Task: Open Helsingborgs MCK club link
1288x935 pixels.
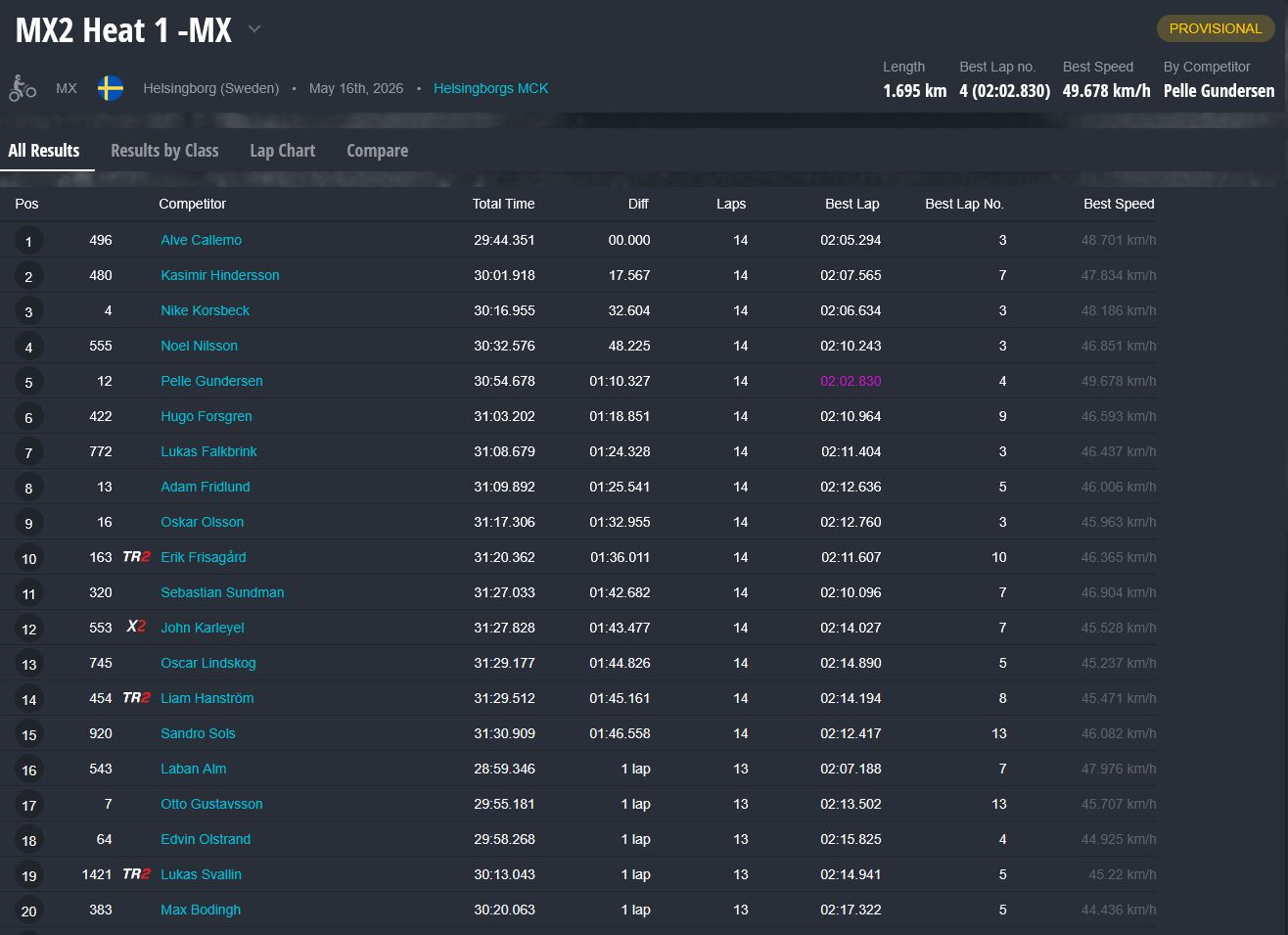Action: [x=490, y=88]
